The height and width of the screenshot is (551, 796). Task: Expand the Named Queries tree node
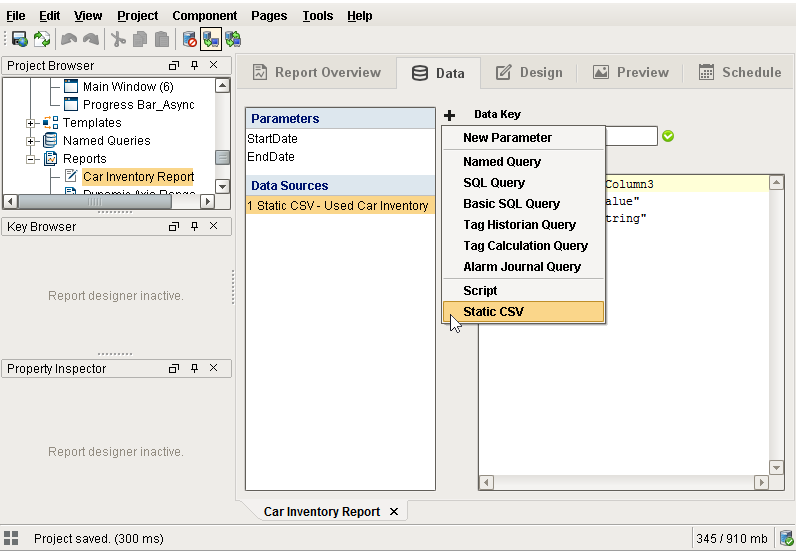click(30, 141)
